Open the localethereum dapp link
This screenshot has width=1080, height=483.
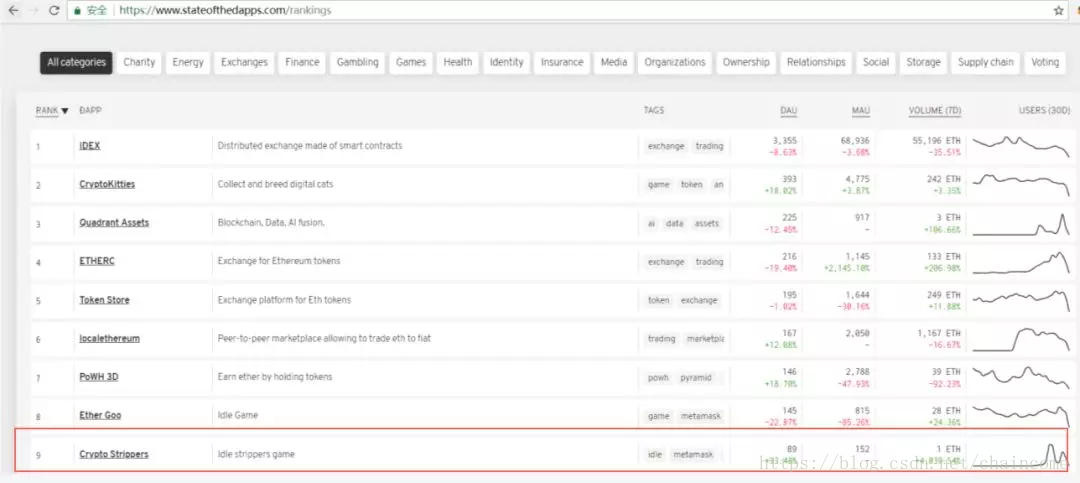pyautogui.click(x=110, y=338)
